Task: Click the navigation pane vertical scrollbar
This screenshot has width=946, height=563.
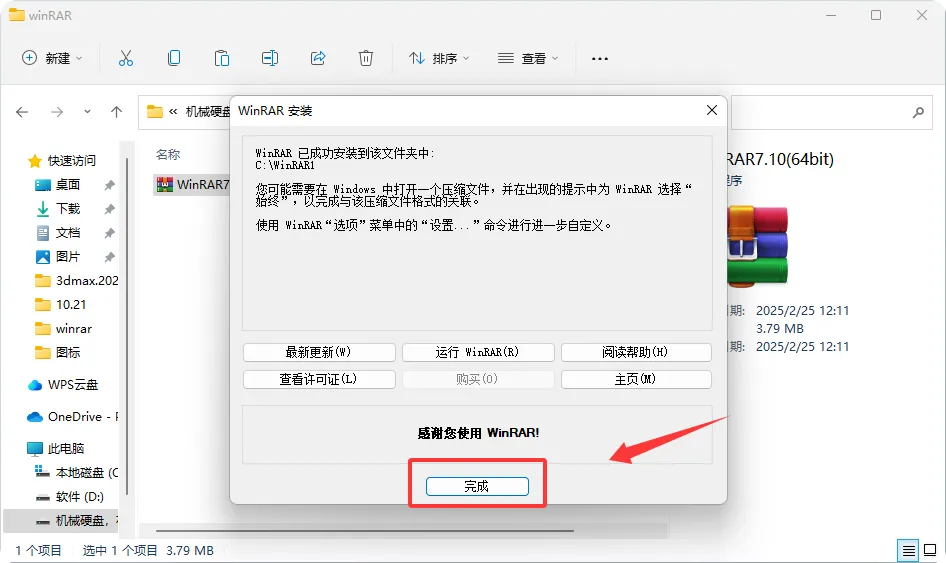Action: pos(127,326)
